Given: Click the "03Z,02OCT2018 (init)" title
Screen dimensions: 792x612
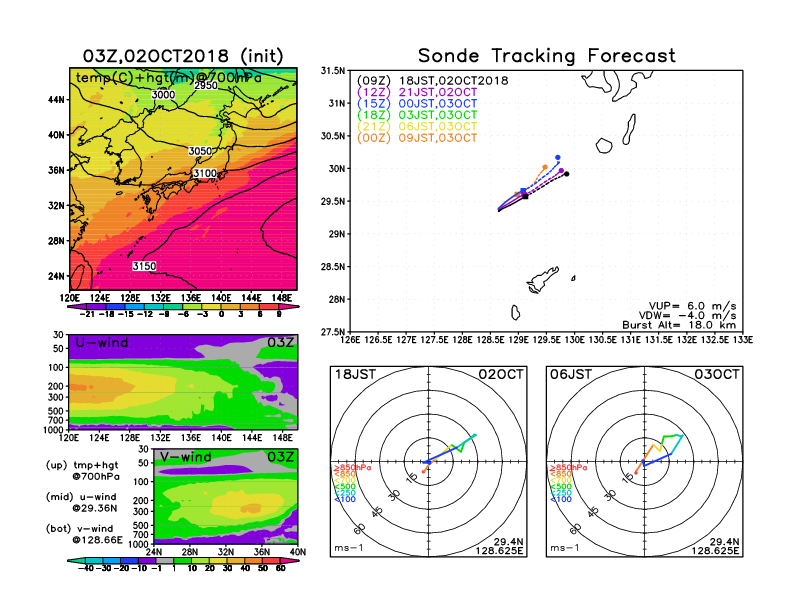Looking at the screenshot, I should tap(183, 56).
